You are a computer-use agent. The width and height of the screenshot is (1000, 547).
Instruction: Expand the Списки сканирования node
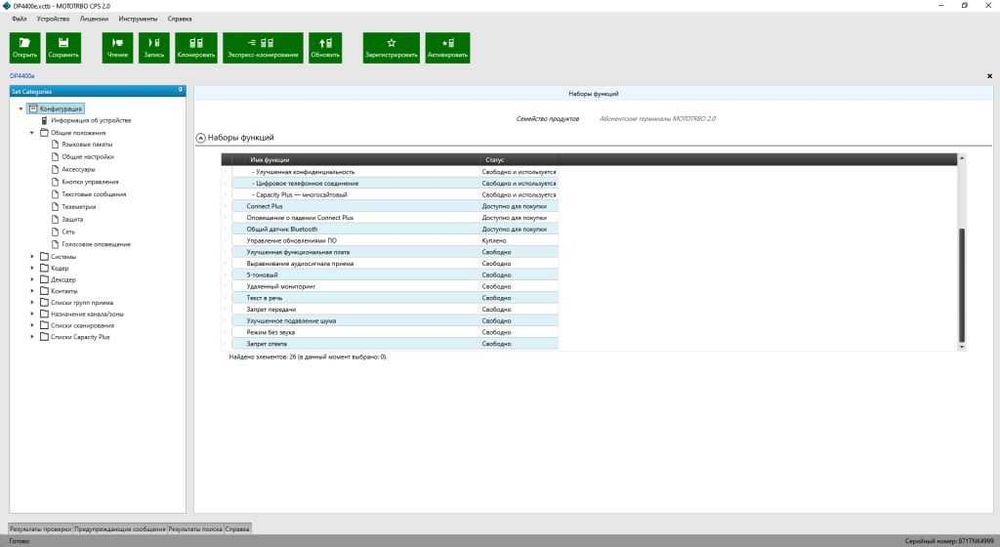32,325
